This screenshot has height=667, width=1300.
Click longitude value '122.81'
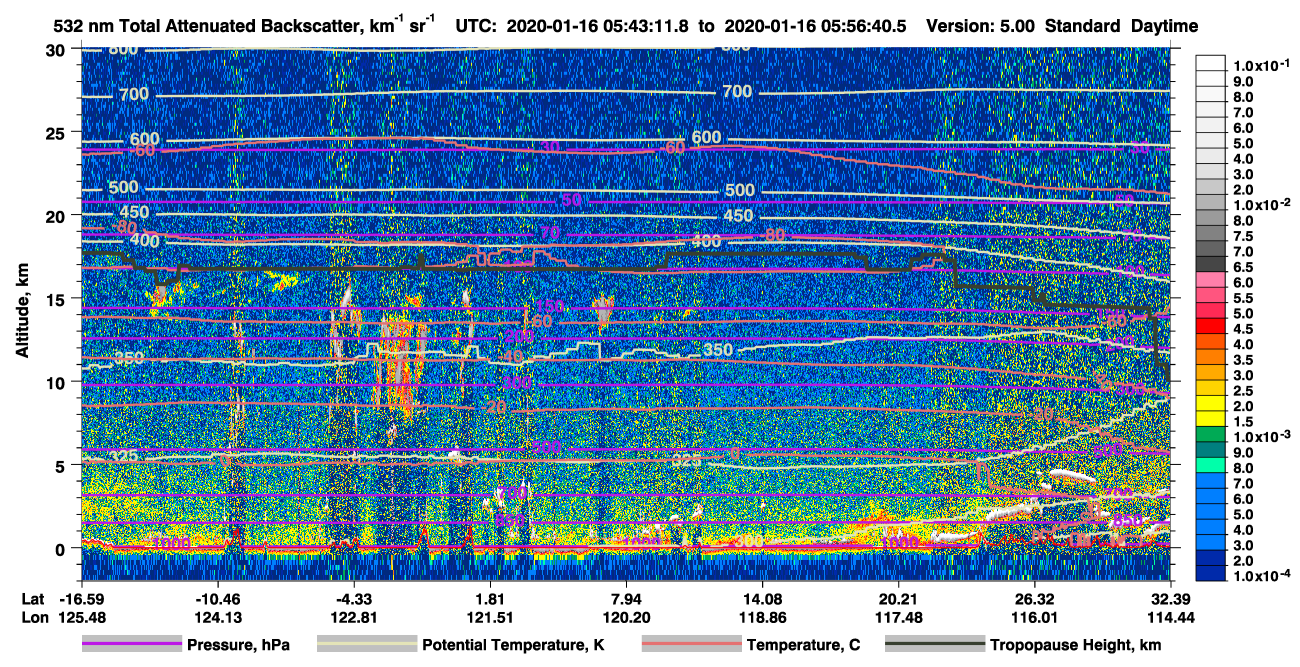353,617
